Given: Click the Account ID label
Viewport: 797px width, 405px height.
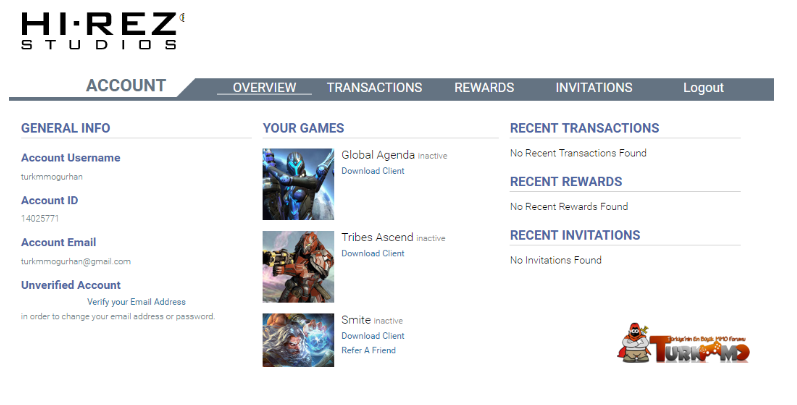Looking at the screenshot, I should [x=49, y=200].
